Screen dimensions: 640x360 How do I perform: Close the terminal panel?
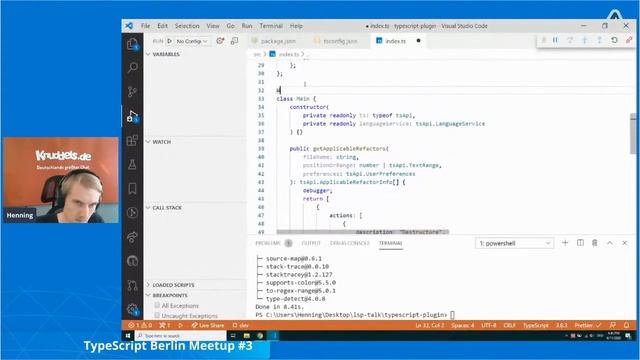pos(624,243)
